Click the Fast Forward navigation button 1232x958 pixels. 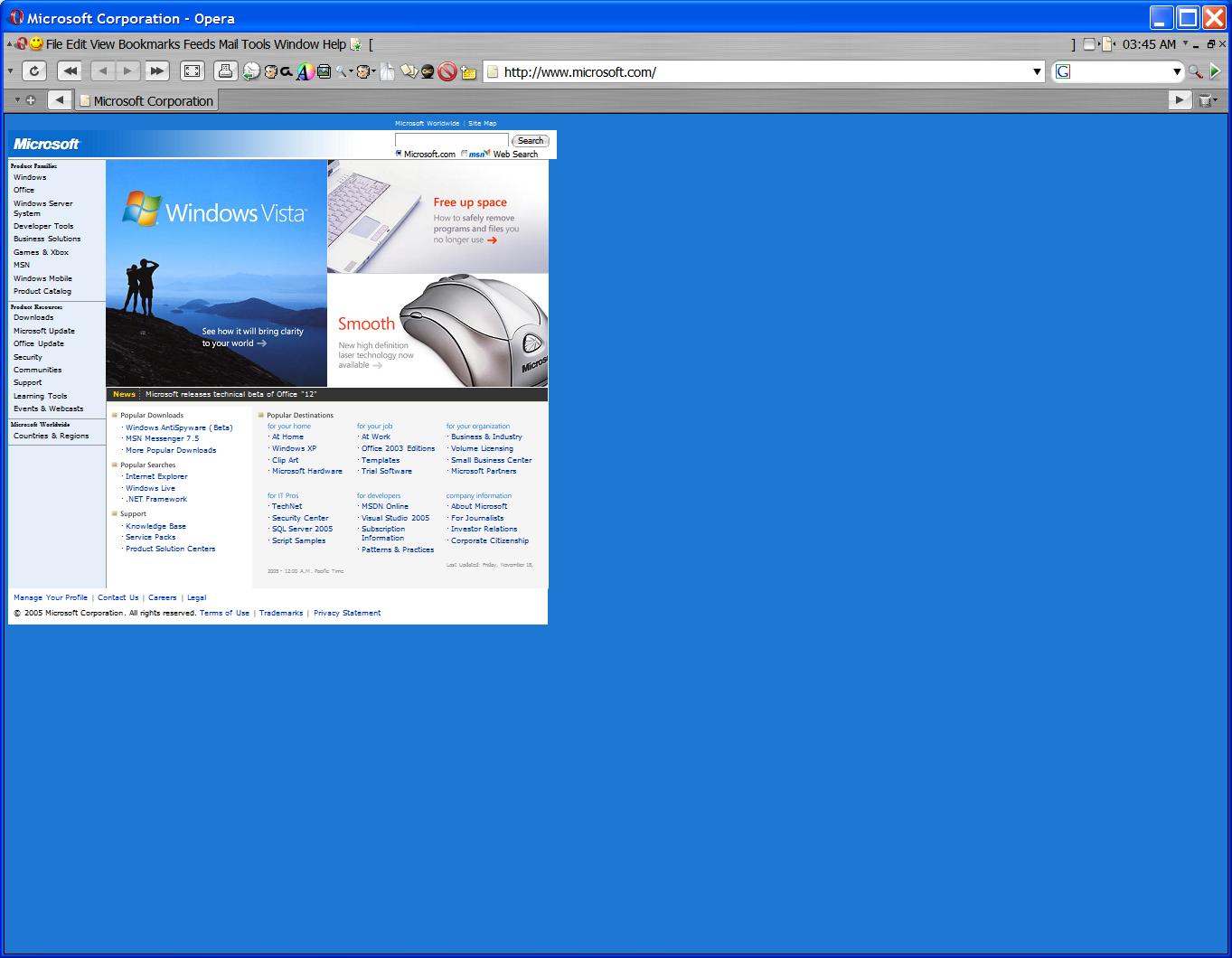[x=156, y=71]
